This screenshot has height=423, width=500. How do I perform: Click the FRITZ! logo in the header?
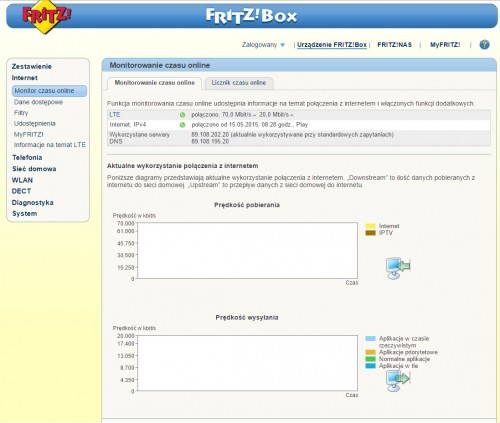click(47, 17)
